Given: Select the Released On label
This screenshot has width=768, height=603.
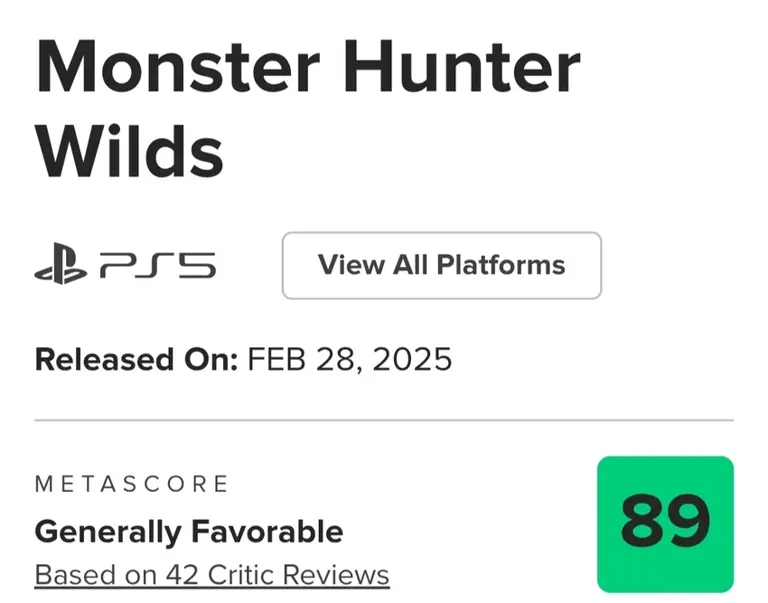Looking at the screenshot, I should [135, 359].
